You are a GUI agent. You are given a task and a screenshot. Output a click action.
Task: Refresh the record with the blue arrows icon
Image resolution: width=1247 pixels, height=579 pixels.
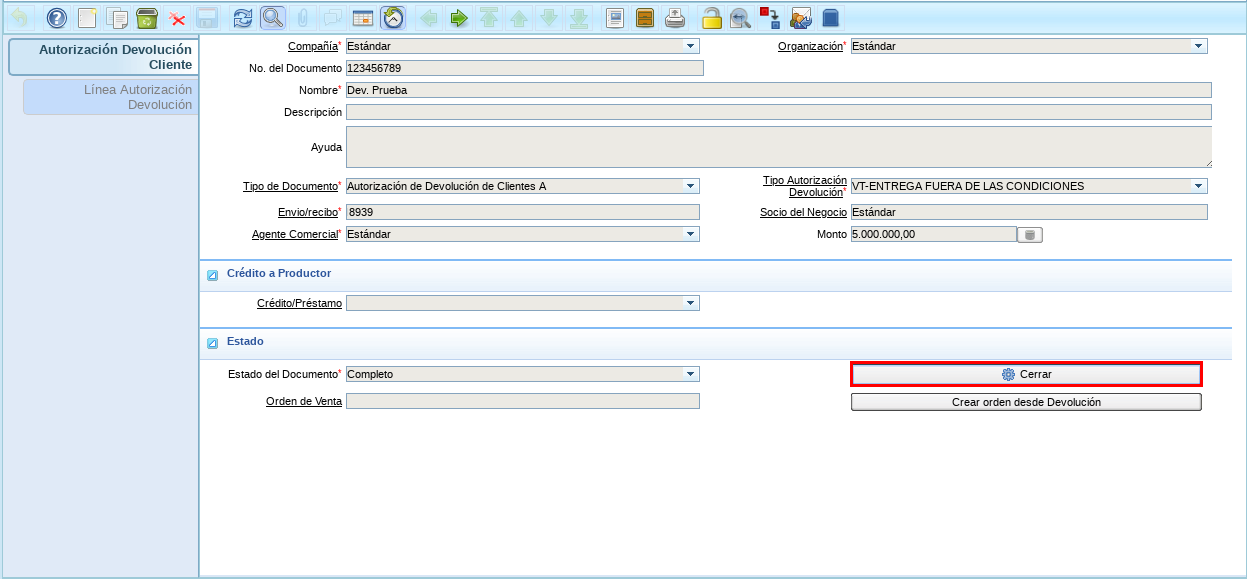coord(243,18)
